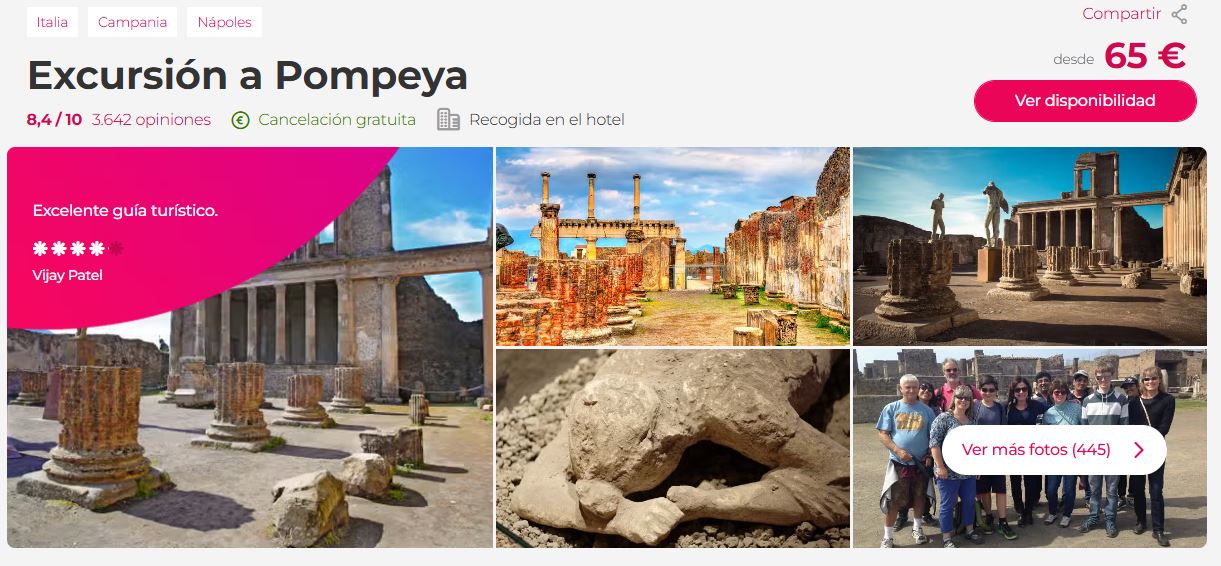The width and height of the screenshot is (1221, 566).
Task: Click the Recogida en el hotel label
Action: (547, 120)
